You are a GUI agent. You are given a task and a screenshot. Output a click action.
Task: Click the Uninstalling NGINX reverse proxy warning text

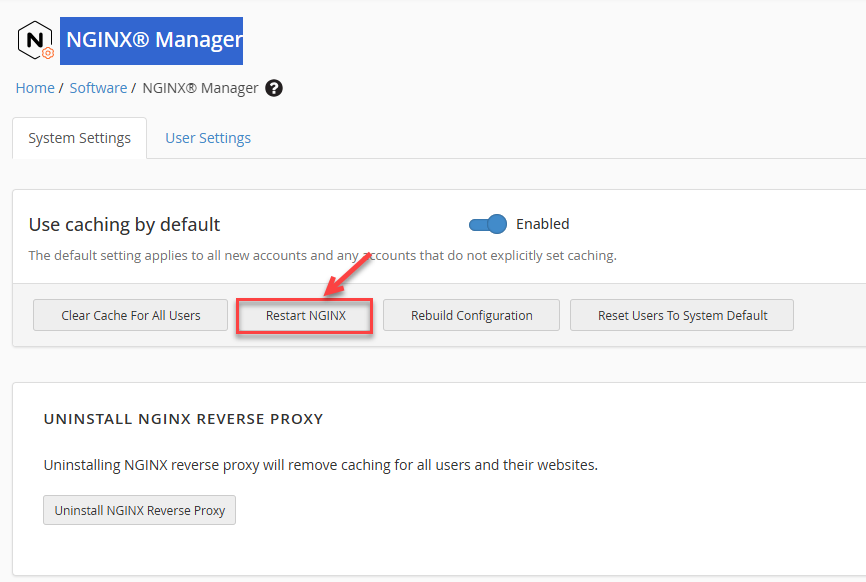(320, 465)
